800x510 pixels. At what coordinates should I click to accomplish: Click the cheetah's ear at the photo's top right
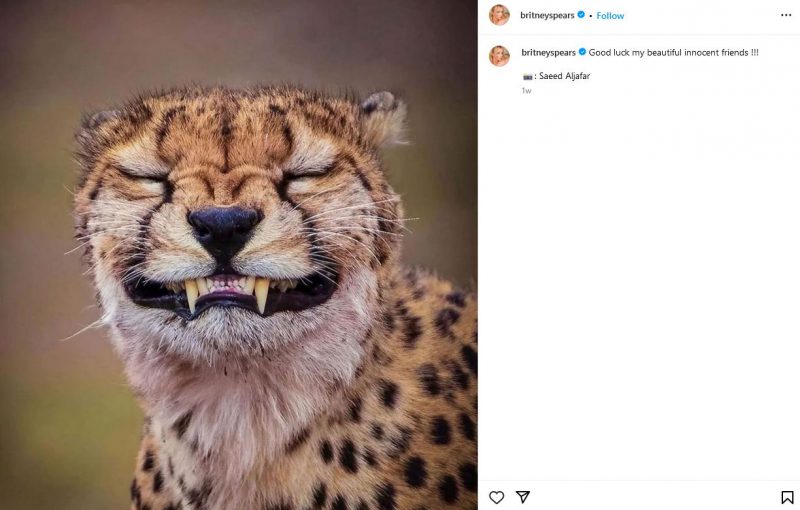[x=381, y=113]
